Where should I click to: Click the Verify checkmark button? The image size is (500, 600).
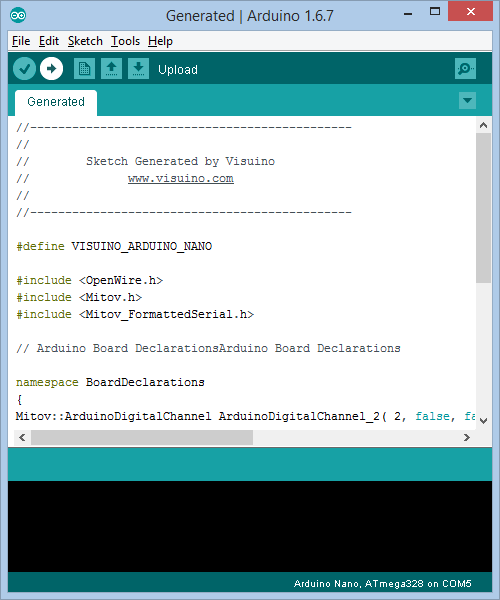pos(24,69)
